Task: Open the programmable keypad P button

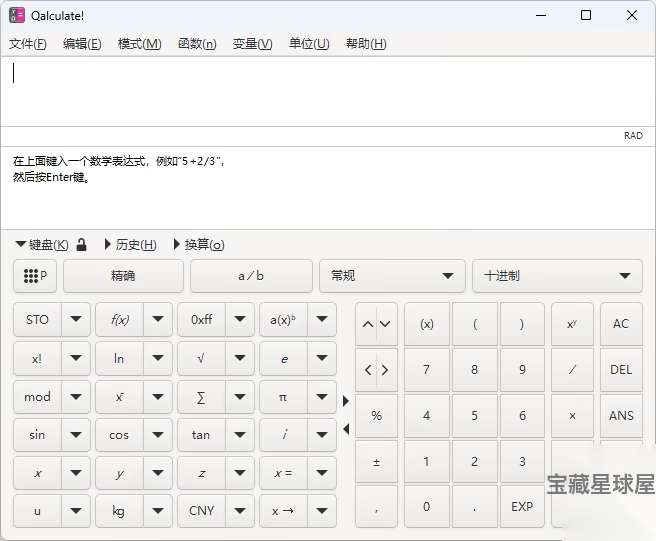Action: [35, 276]
